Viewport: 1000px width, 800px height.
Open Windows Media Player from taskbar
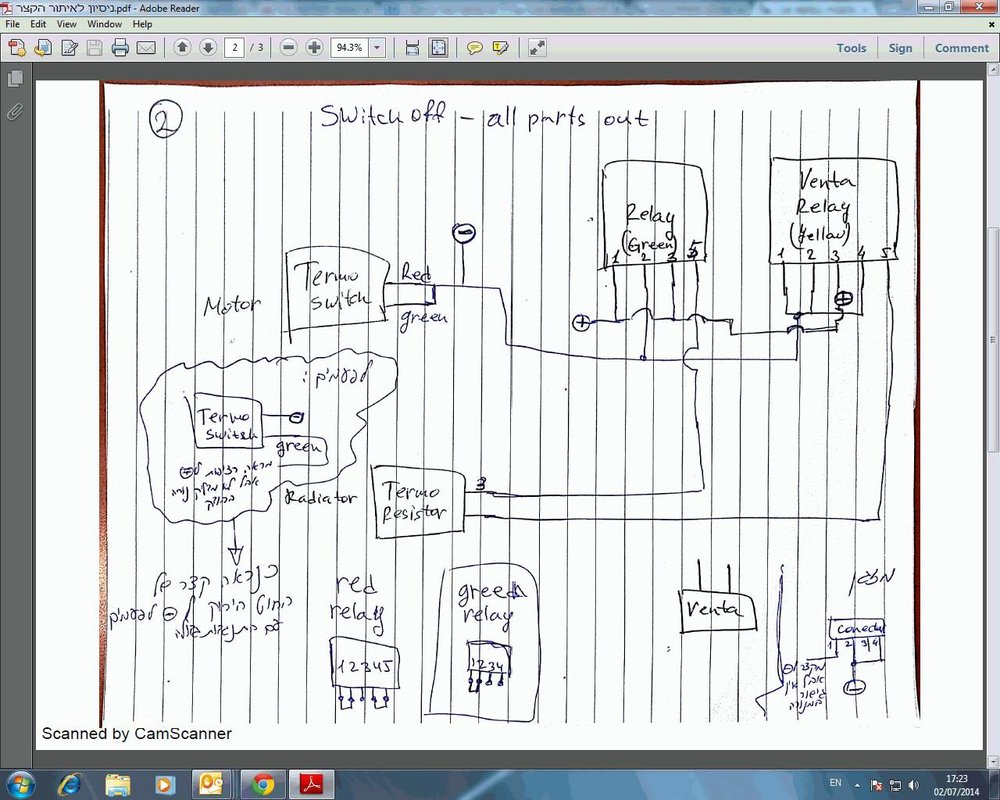coord(165,784)
